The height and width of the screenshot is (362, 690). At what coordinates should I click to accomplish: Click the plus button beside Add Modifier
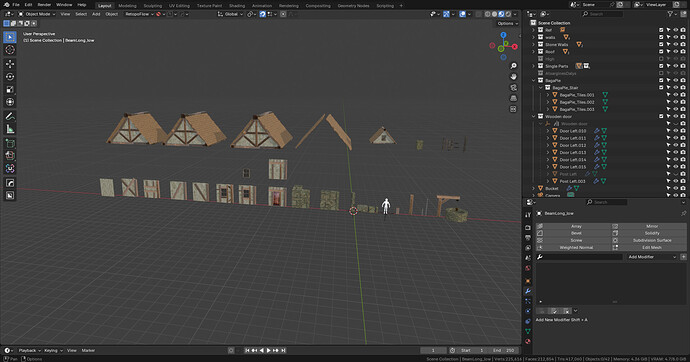(683, 257)
